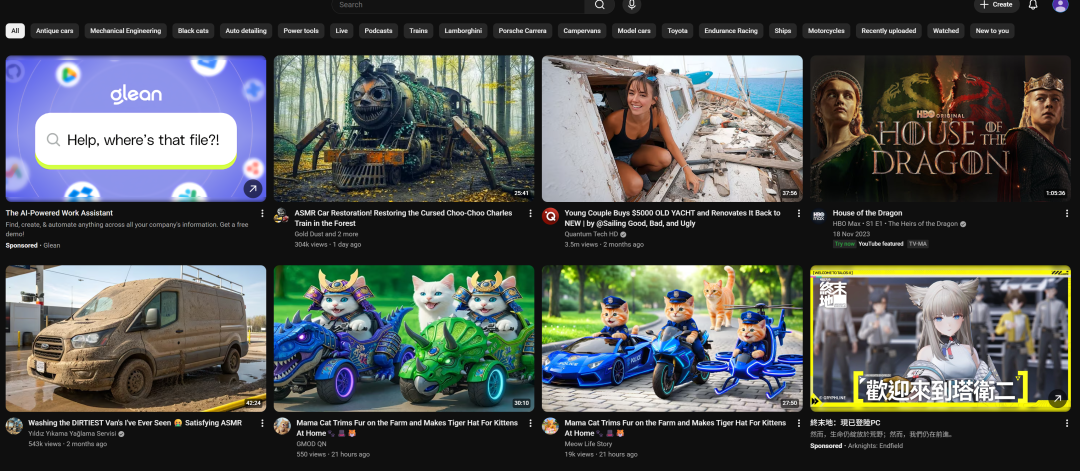The height and width of the screenshot is (471, 1080).
Task: Click the Create button
Action: coord(995,5)
